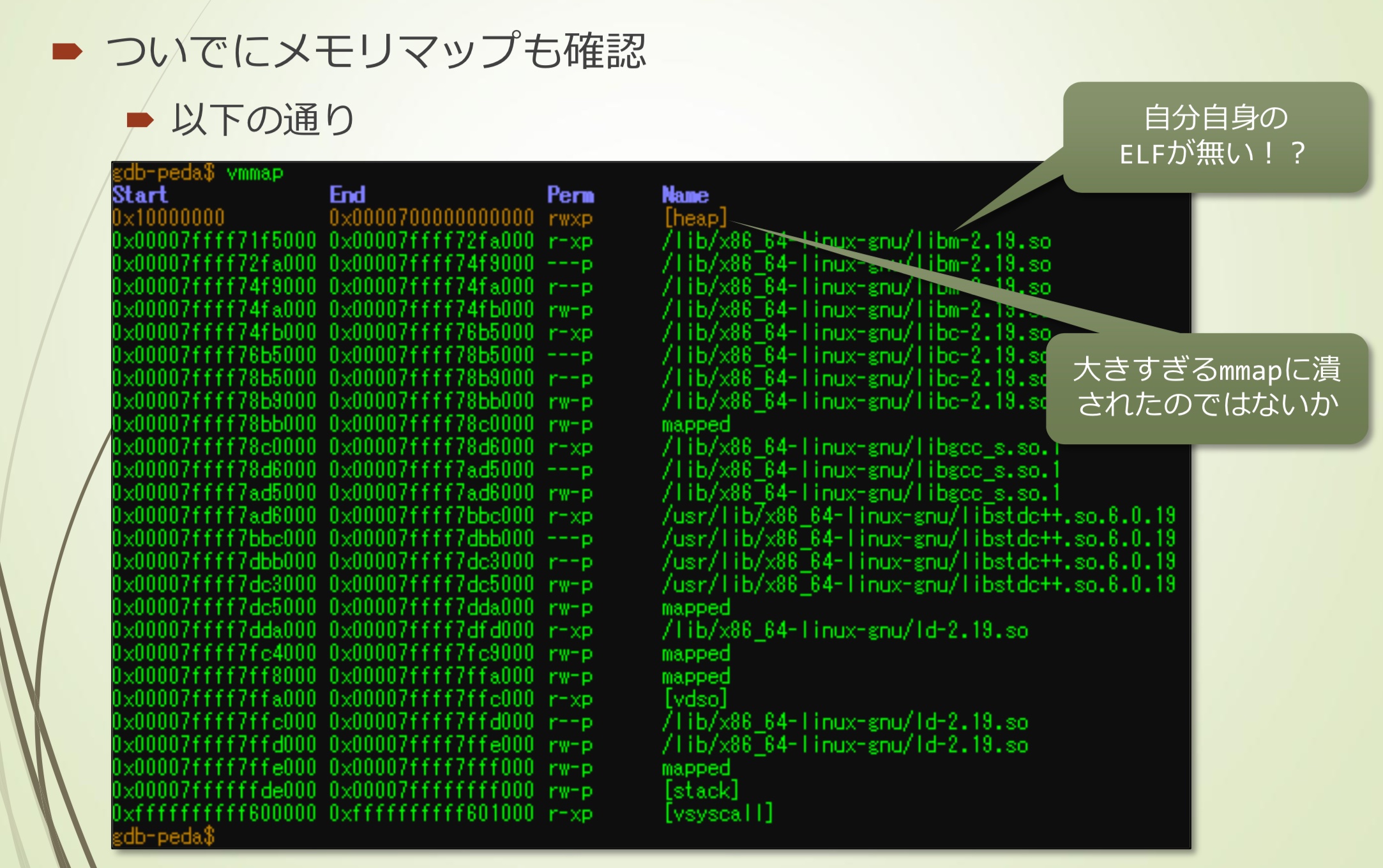Click the [vdso] entry name
Screen dimensions: 1383x868
[x=695, y=699]
